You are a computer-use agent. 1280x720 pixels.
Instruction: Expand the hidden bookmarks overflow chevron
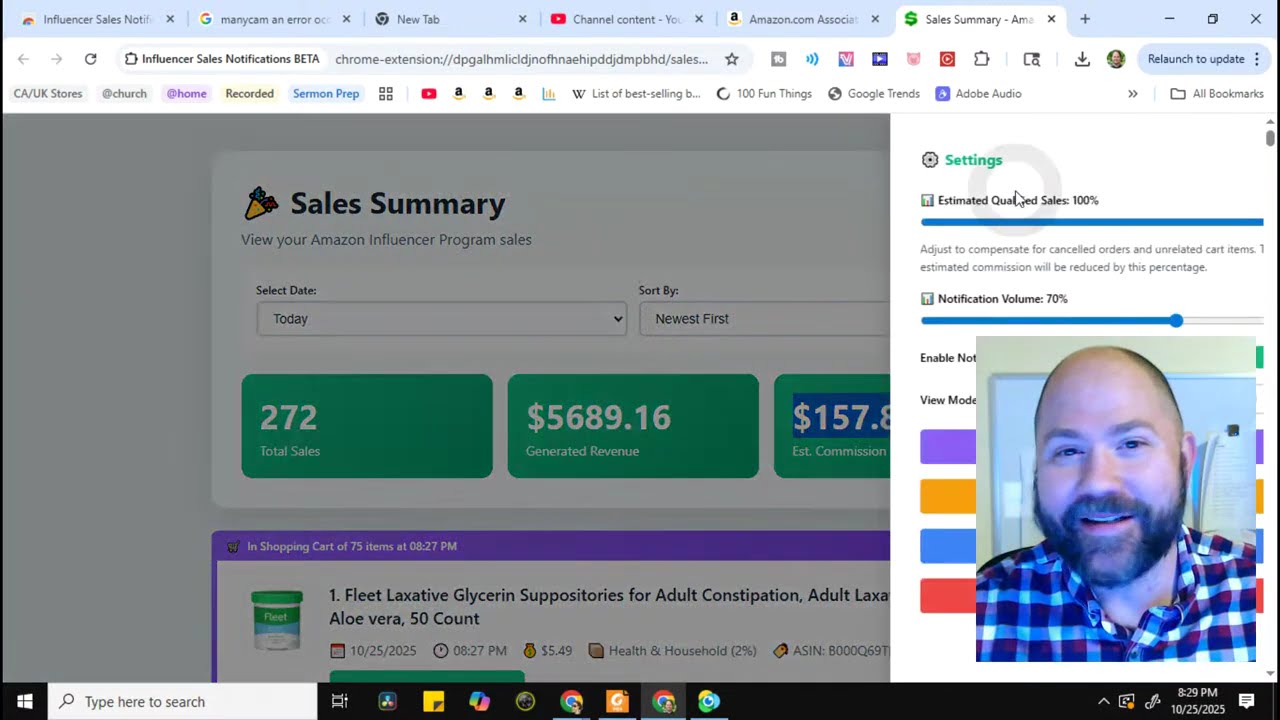pyautogui.click(x=1133, y=94)
